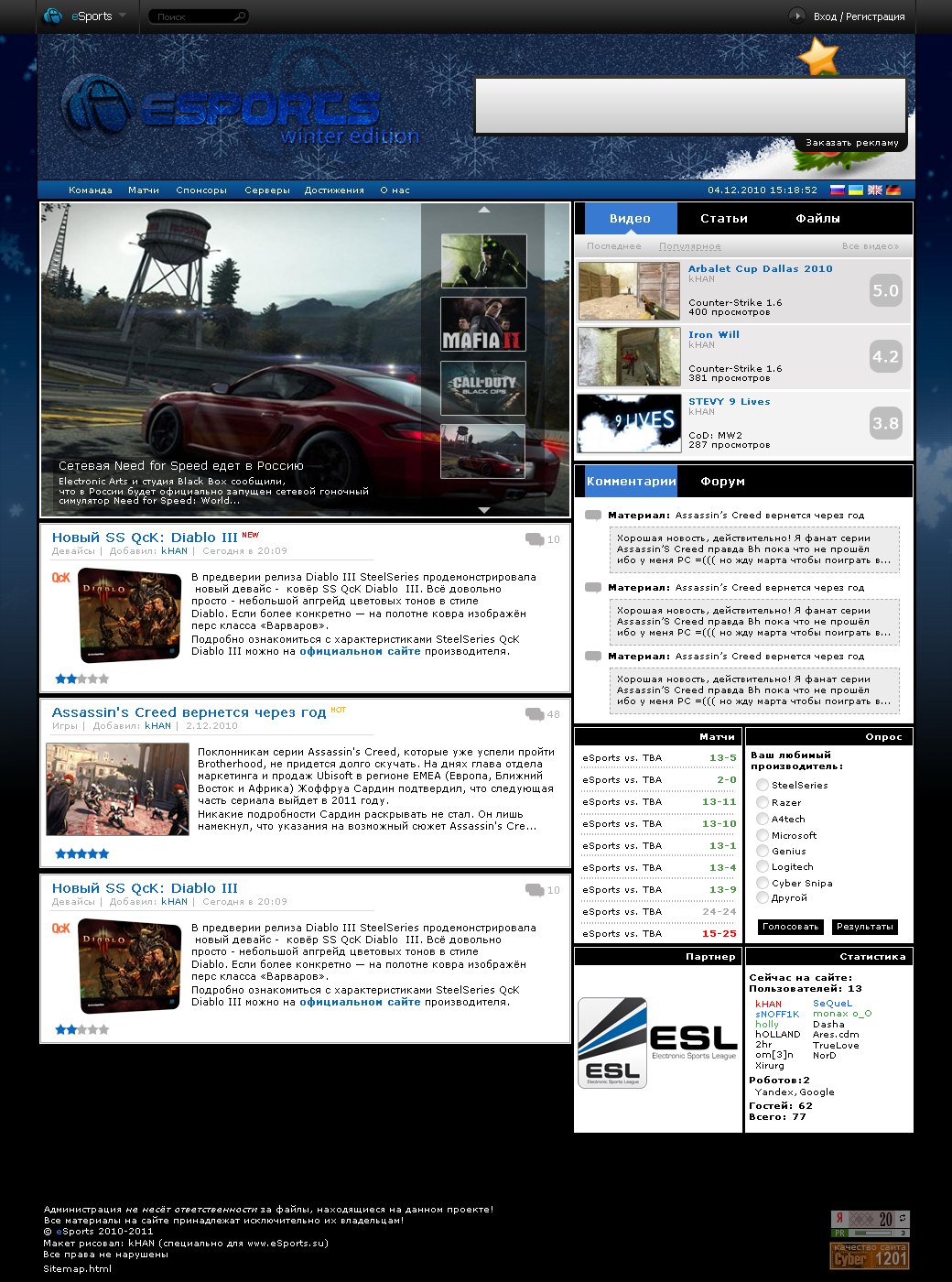This screenshot has width=952, height=1282.
Task: Open the О нас menu item
Action: (395, 190)
